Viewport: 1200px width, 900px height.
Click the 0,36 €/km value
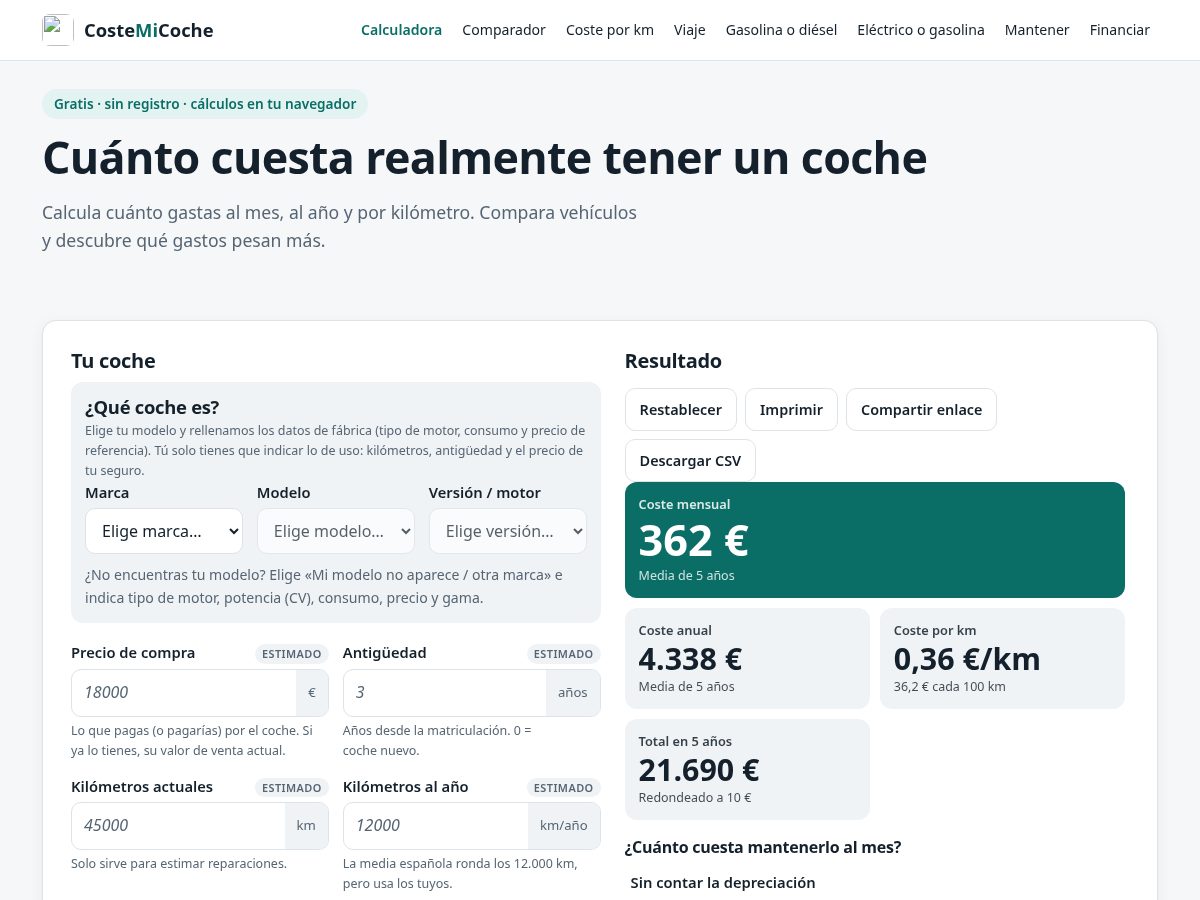click(x=967, y=659)
